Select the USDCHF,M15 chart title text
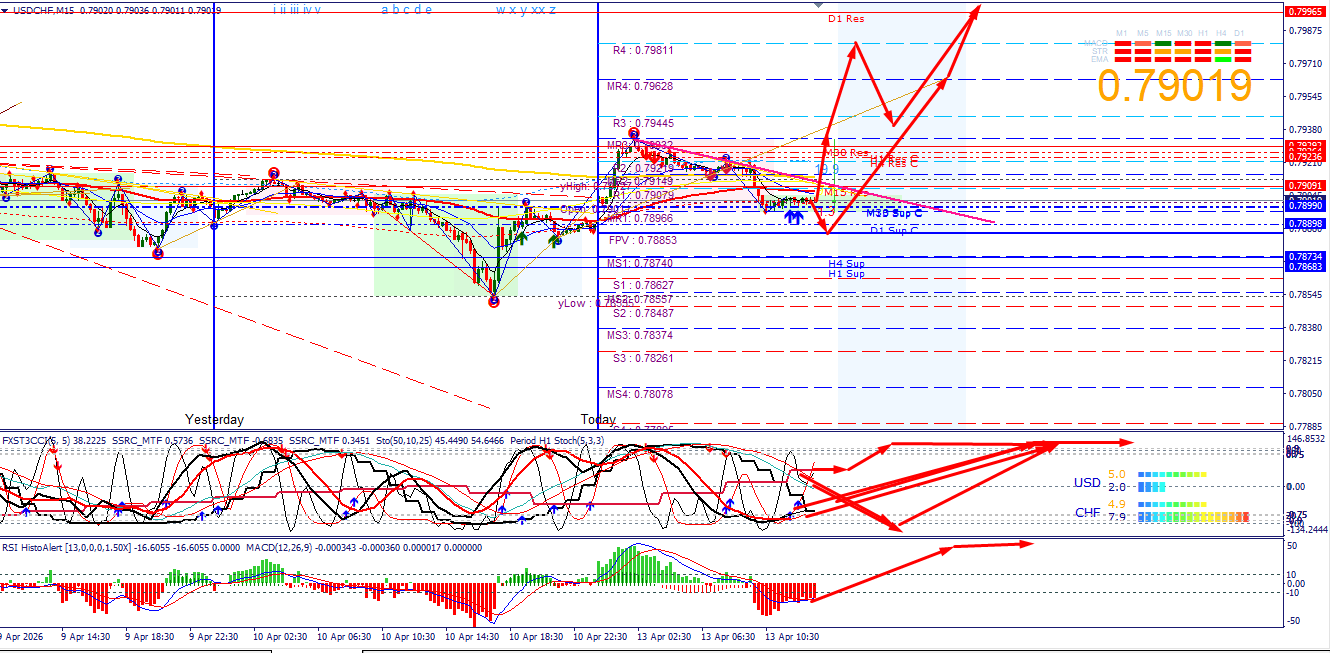This screenshot has height=653, width=1330. [x=43, y=9]
